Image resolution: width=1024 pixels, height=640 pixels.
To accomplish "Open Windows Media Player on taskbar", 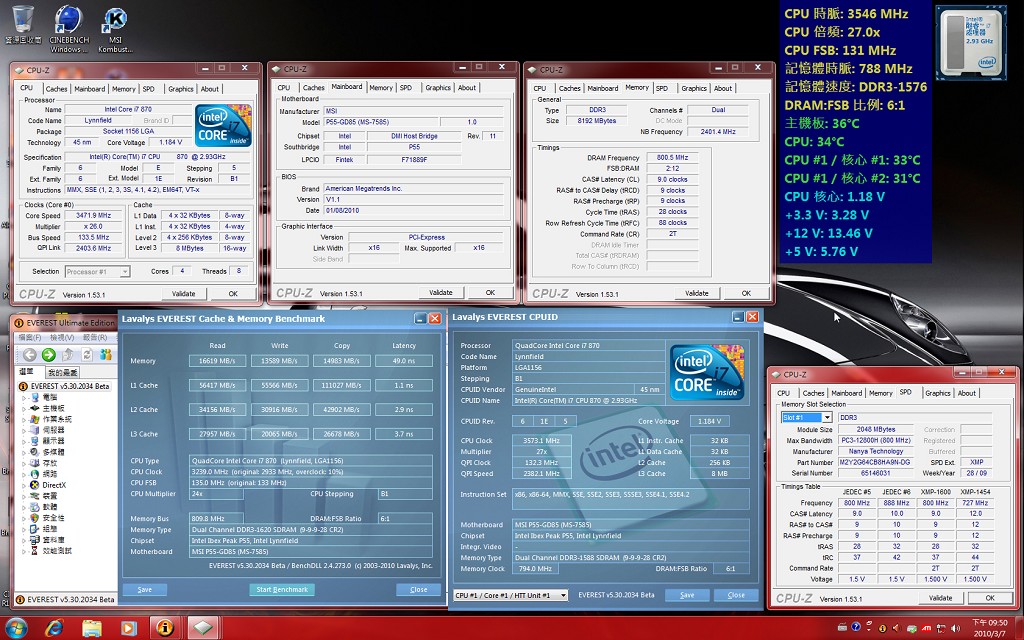I will [x=128, y=628].
